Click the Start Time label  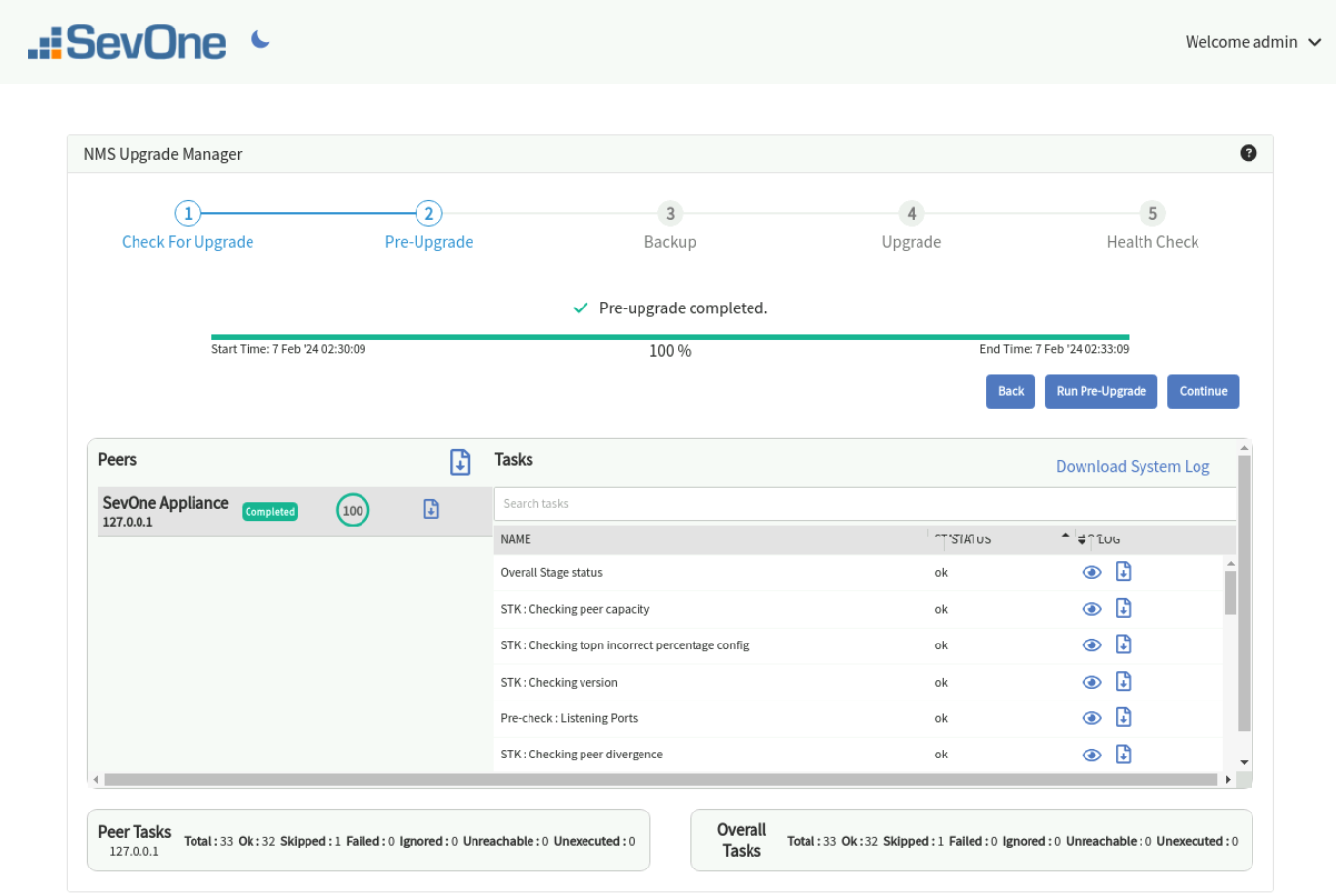tap(288, 349)
